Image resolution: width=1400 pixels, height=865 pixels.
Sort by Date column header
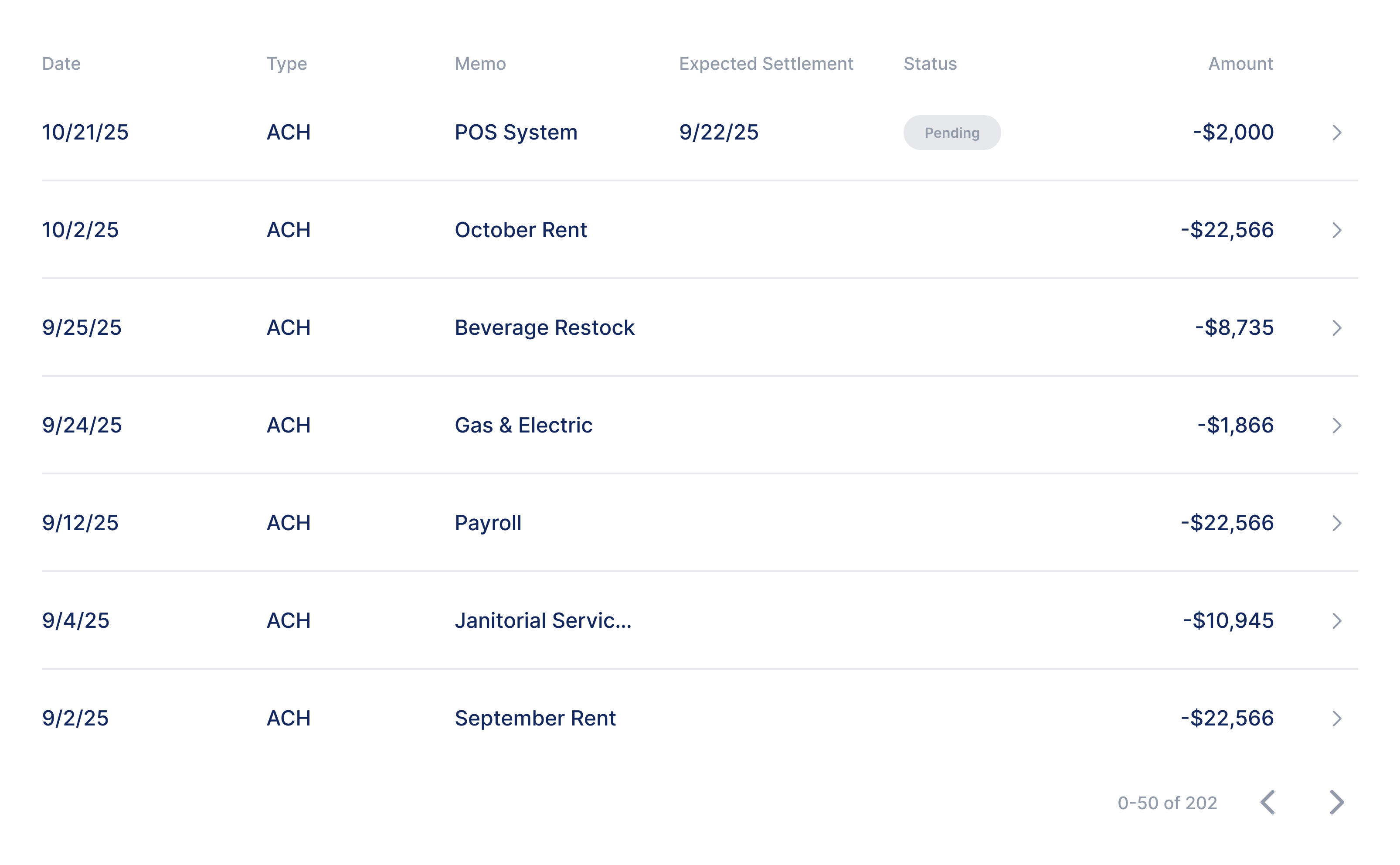(61, 64)
